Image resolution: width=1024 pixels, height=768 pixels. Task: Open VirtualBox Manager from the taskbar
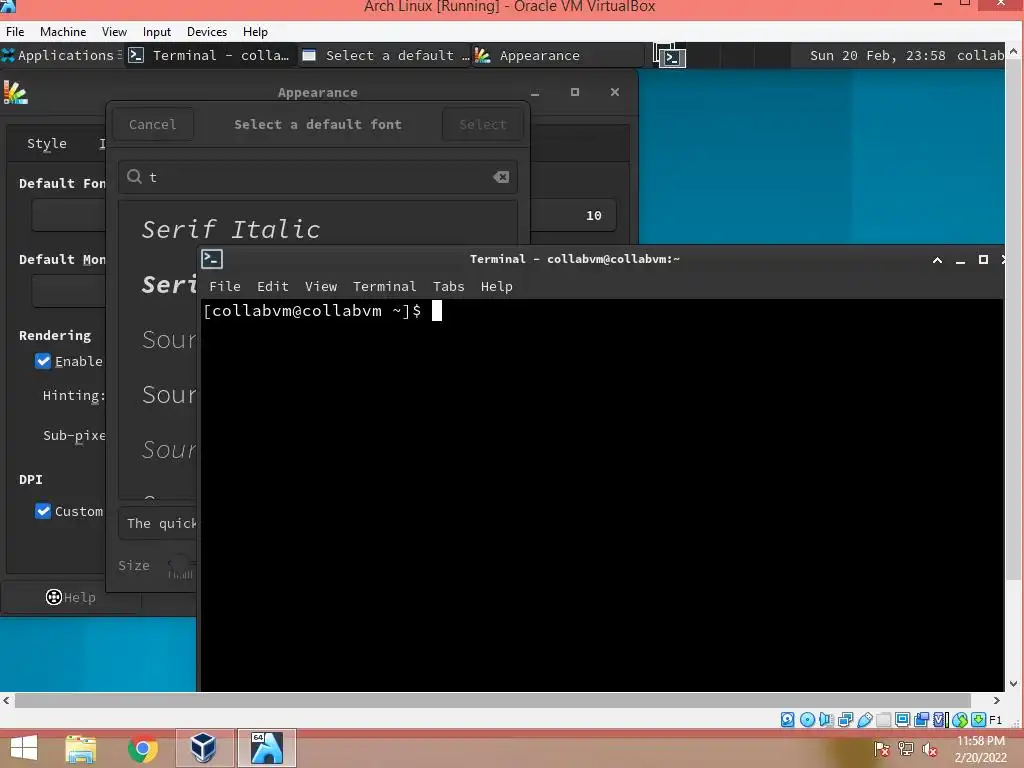coord(203,748)
